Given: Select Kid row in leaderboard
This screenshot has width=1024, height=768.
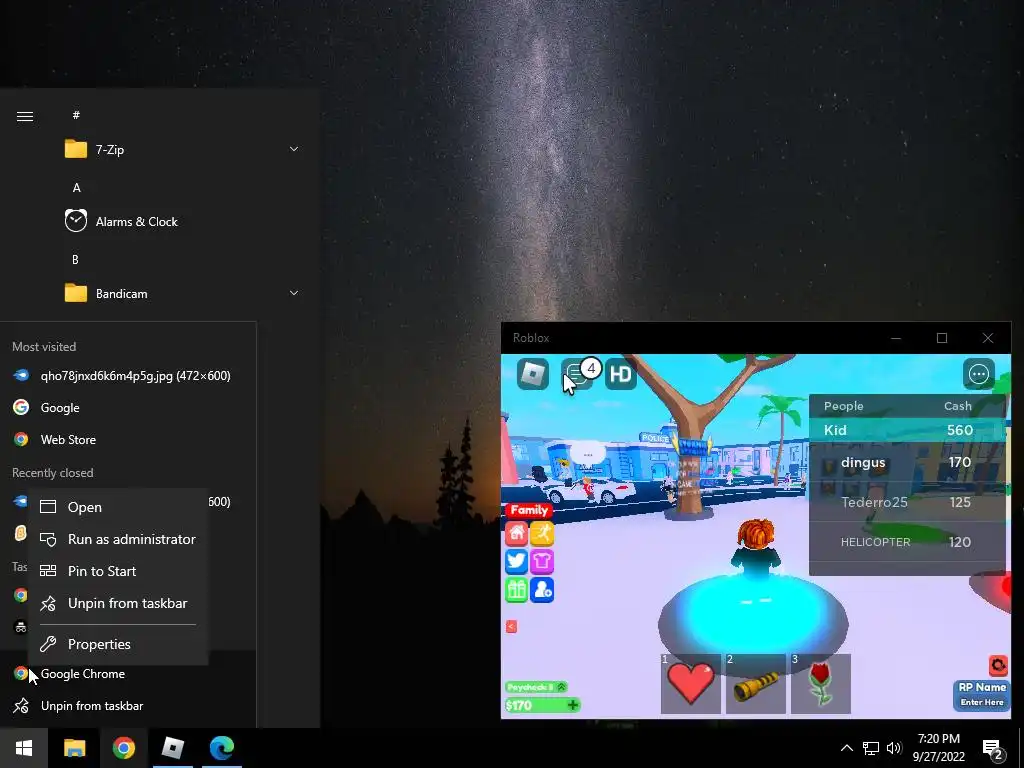Looking at the screenshot, I should click(907, 430).
